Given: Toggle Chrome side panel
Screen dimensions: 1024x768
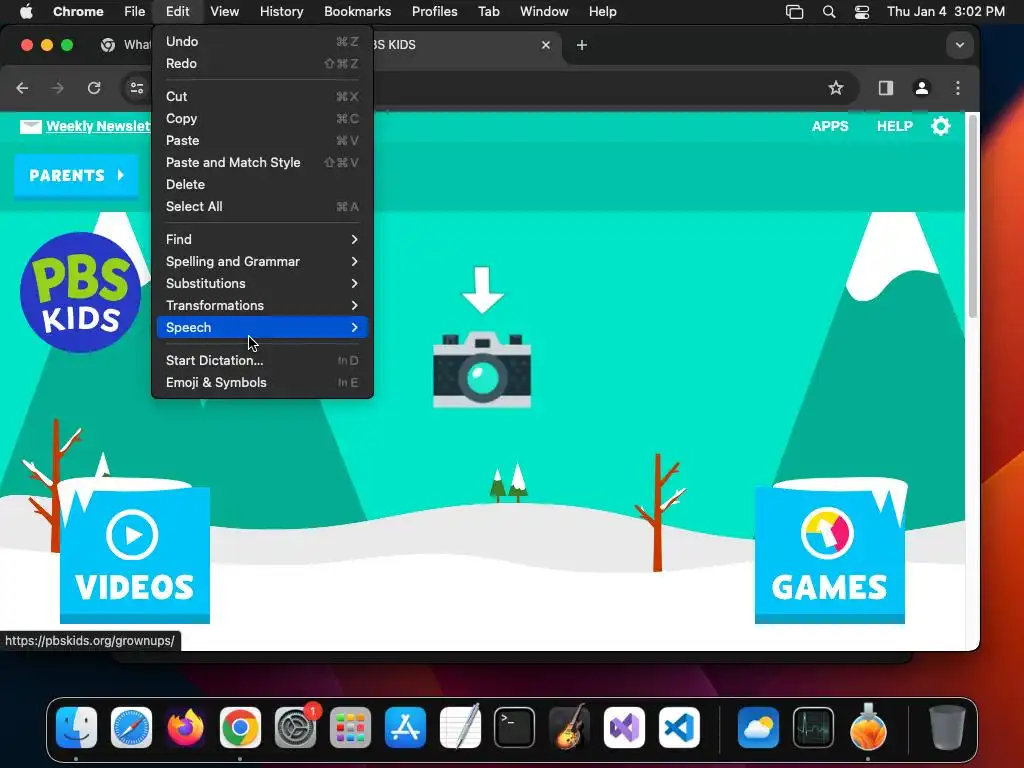Looking at the screenshot, I should click(x=886, y=88).
